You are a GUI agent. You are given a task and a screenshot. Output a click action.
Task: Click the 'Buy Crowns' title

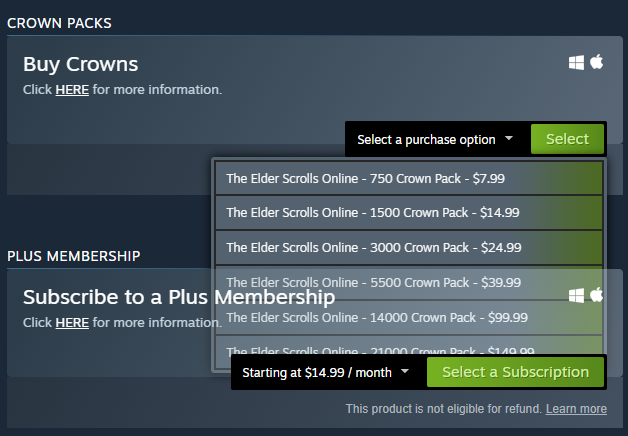(81, 64)
